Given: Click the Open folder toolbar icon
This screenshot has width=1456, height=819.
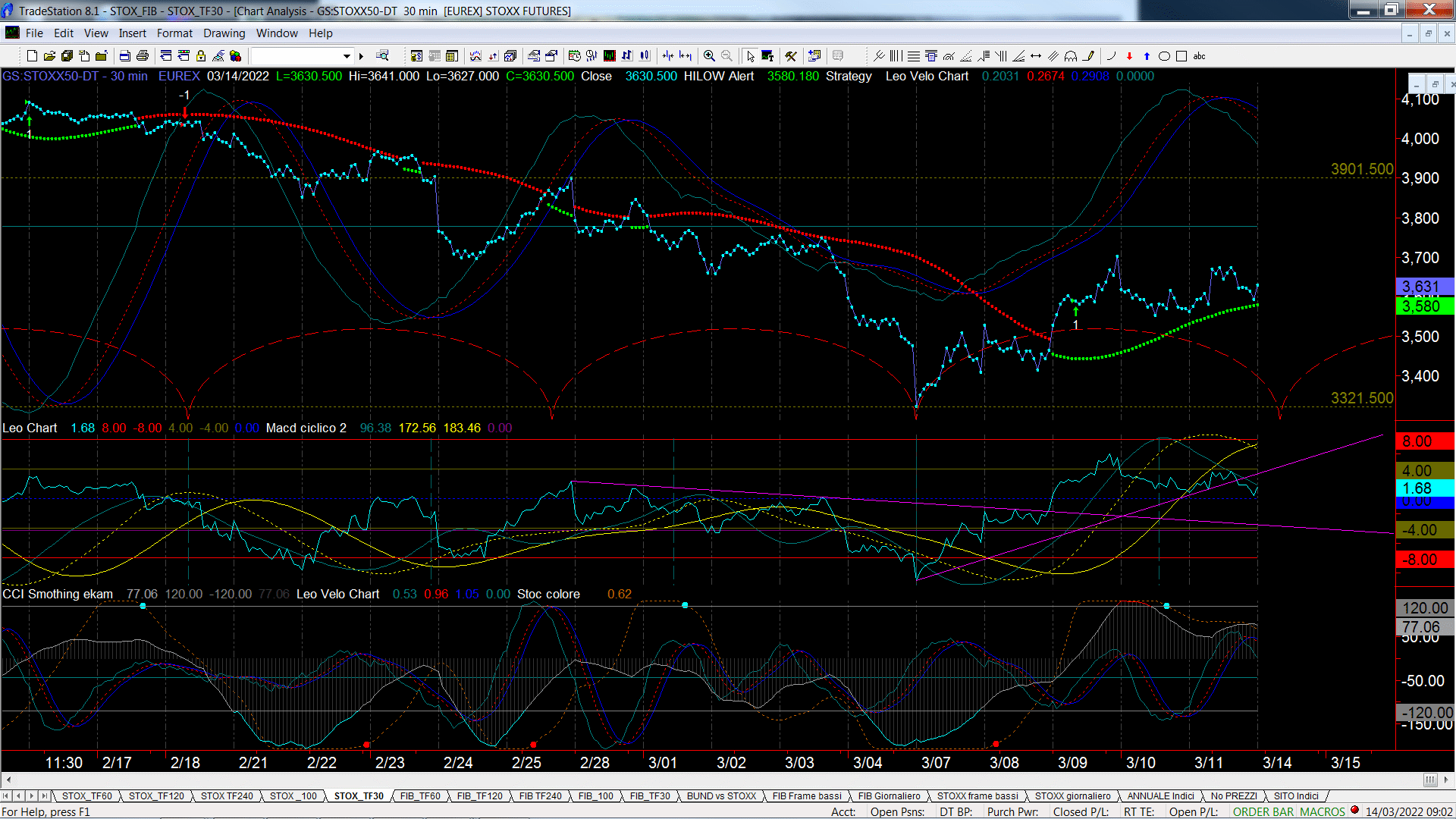Looking at the screenshot, I should pos(49,56).
